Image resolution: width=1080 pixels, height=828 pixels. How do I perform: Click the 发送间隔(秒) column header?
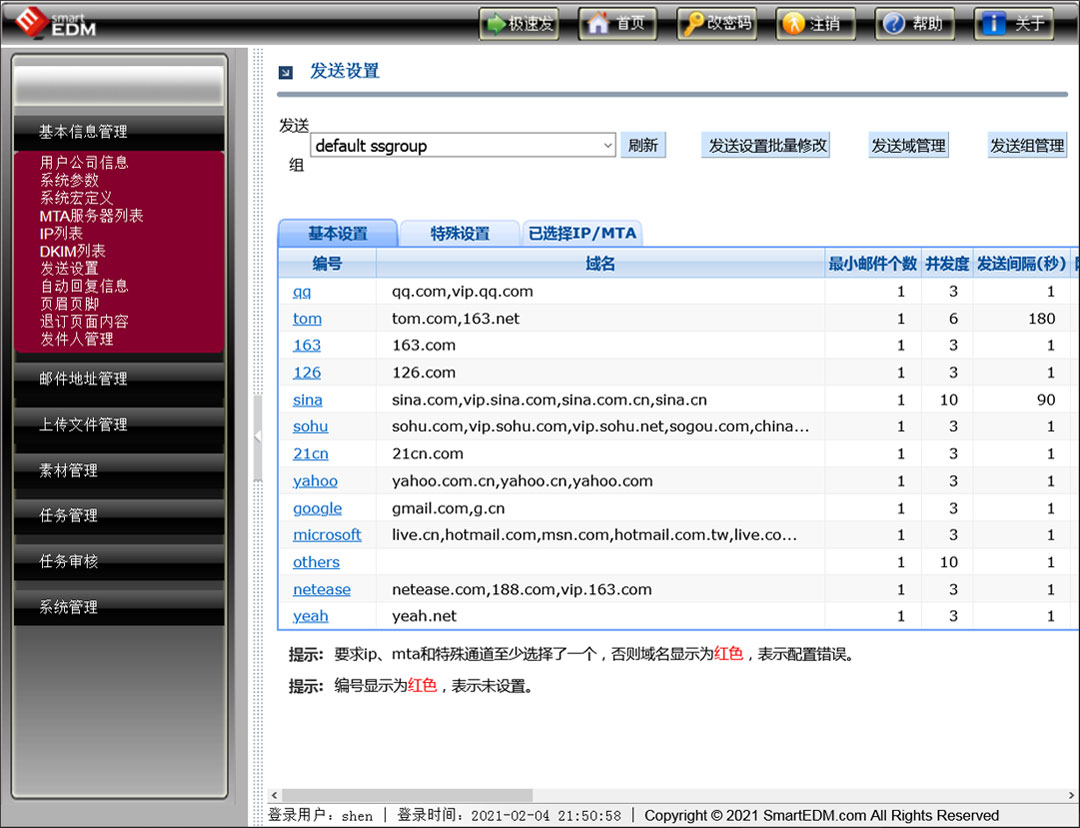pos(1021,263)
